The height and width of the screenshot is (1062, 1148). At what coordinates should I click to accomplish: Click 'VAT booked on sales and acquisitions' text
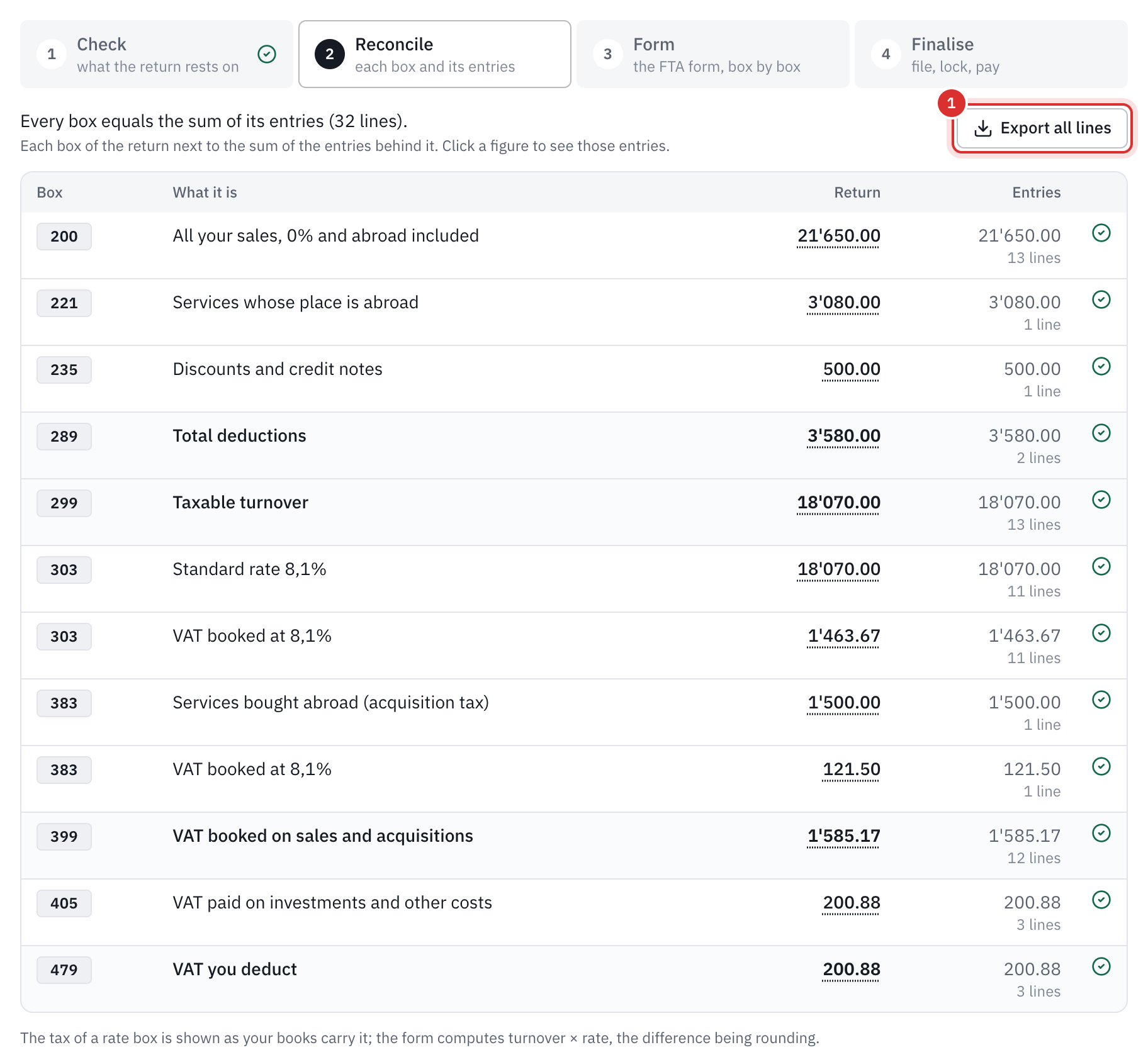tap(323, 836)
